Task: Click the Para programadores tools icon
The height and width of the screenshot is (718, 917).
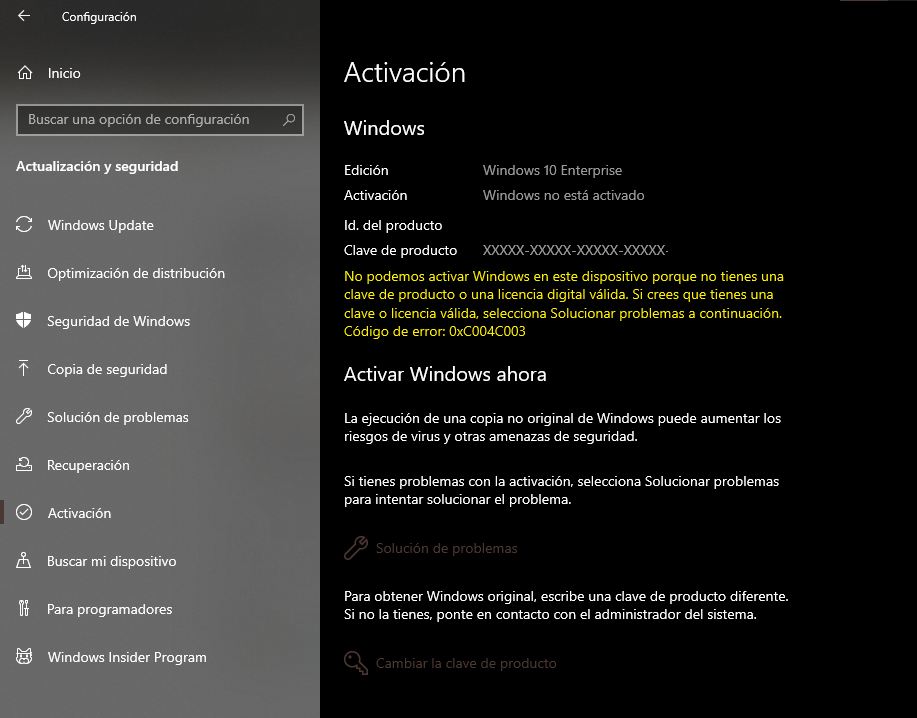Action: (24, 608)
